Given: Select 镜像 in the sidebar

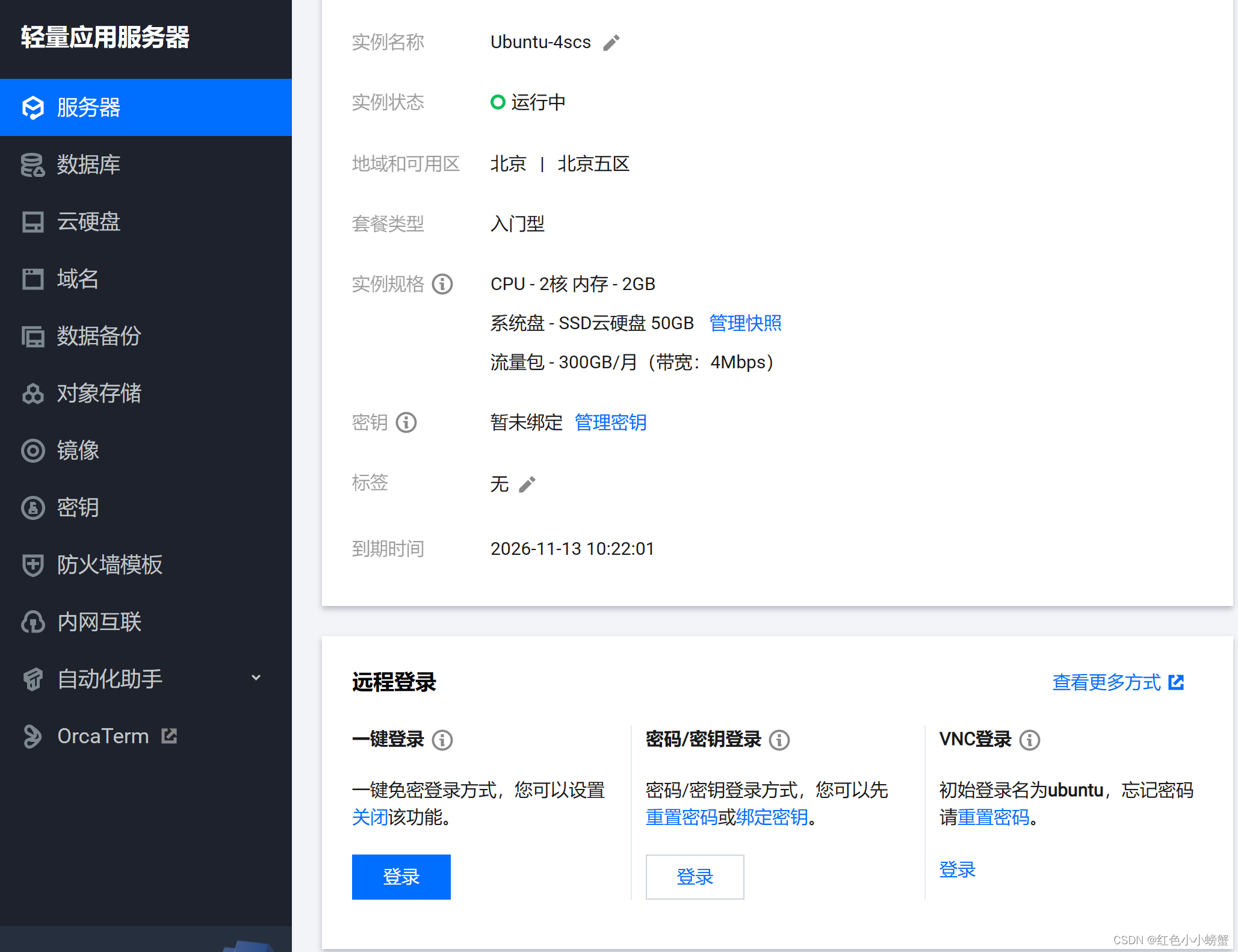Looking at the screenshot, I should (146, 451).
